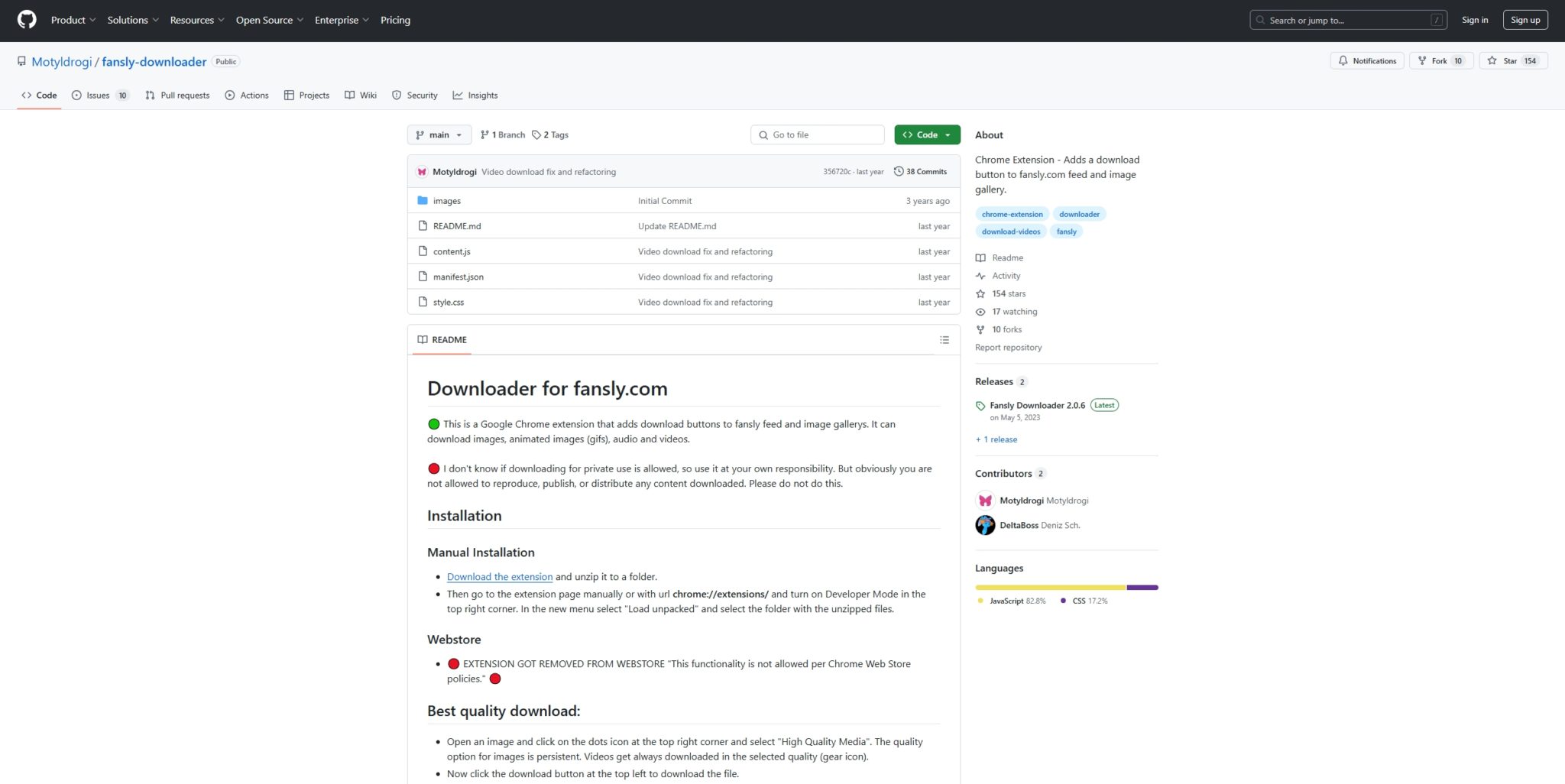Click the Download the extension link
Viewport: 1565px width, 784px height.
click(500, 576)
